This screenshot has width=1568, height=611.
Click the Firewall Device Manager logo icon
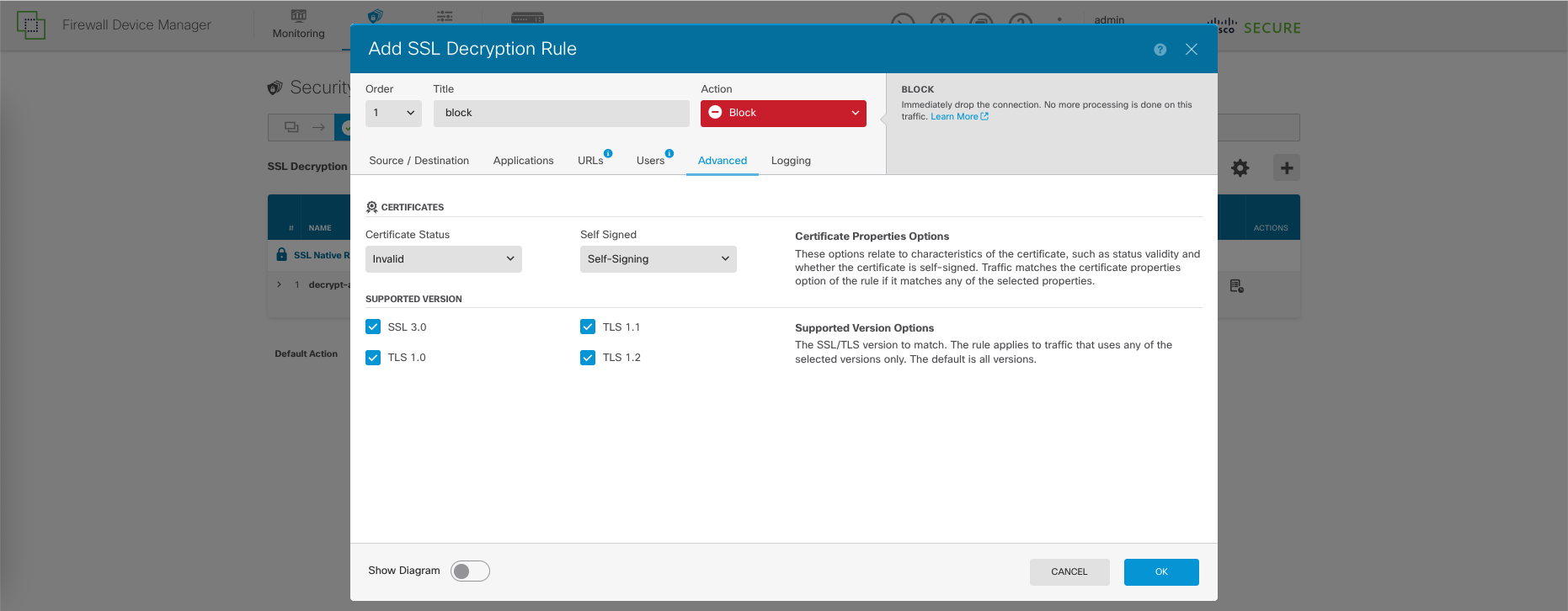[31, 25]
